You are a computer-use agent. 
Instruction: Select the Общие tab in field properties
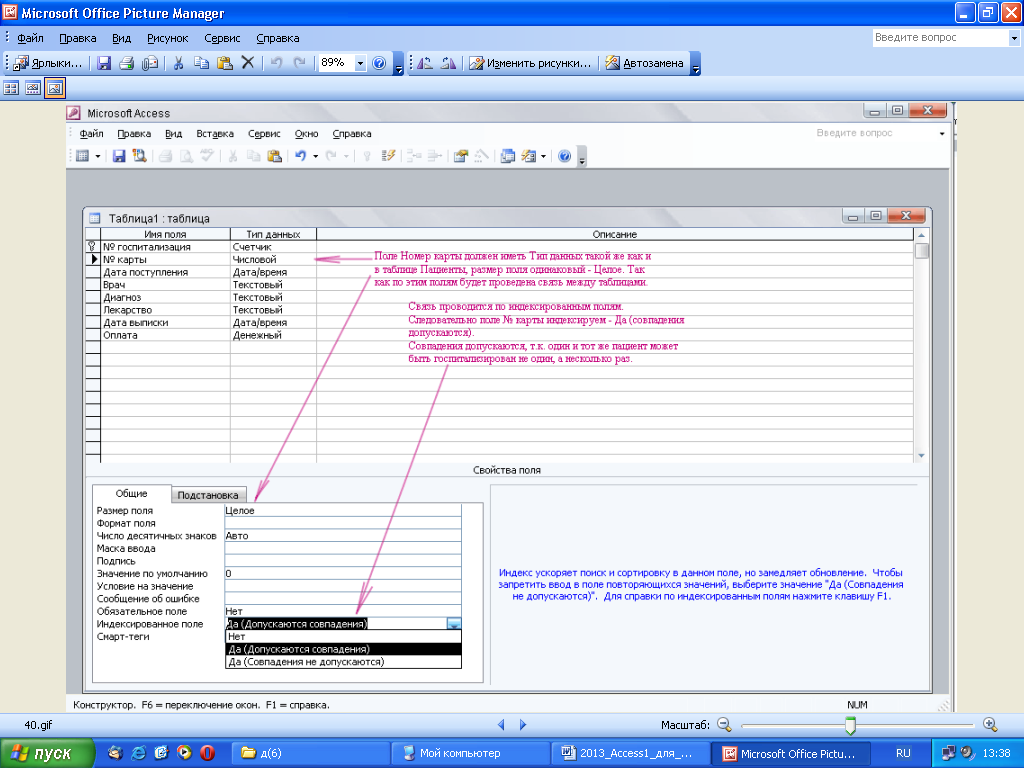pos(132,494)
